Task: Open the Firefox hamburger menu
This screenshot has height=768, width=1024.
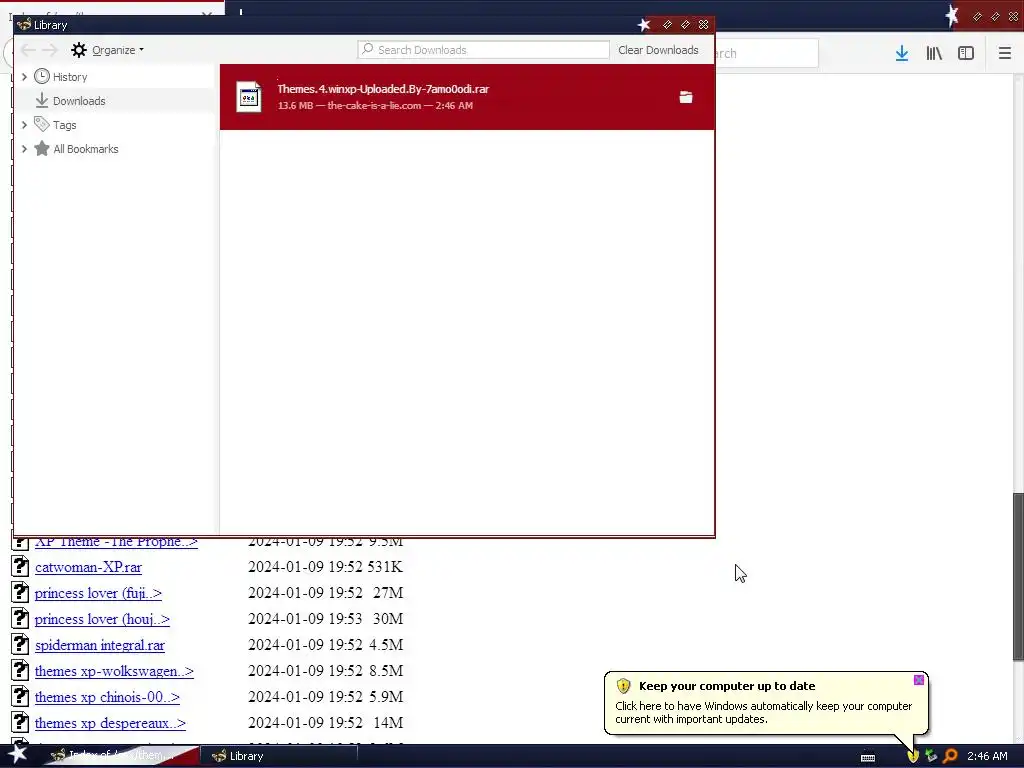Action: pos(1005,54)
